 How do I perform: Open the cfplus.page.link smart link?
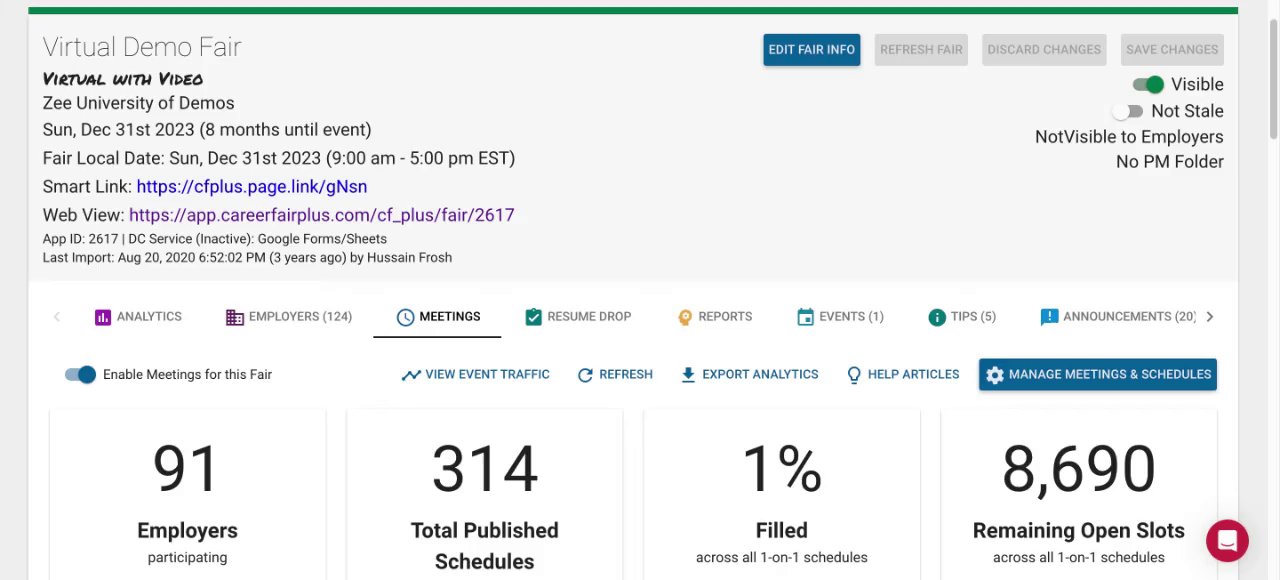pos(251,187)
